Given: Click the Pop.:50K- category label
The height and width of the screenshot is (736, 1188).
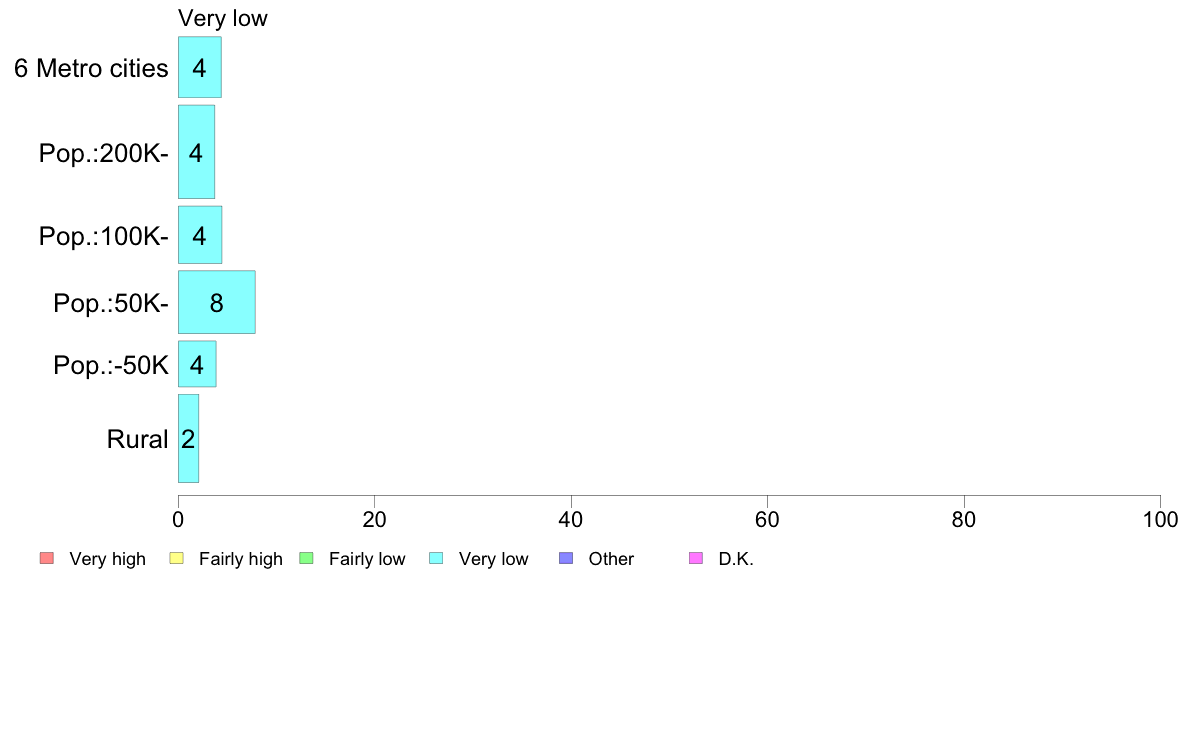Looking at the screenshot, I should tap(111, 303).
